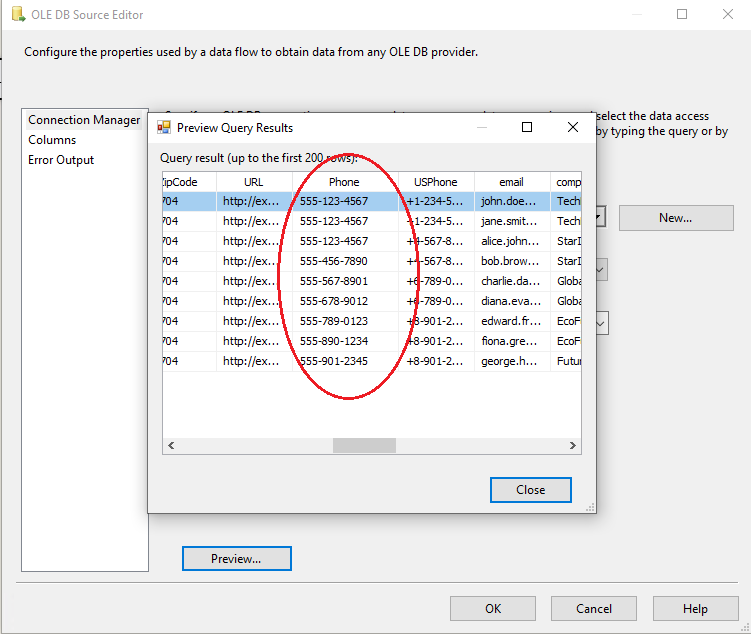The image size is (751, 634).
Task: Select the cell containing 555-456-7890
Action: point(334,261)
